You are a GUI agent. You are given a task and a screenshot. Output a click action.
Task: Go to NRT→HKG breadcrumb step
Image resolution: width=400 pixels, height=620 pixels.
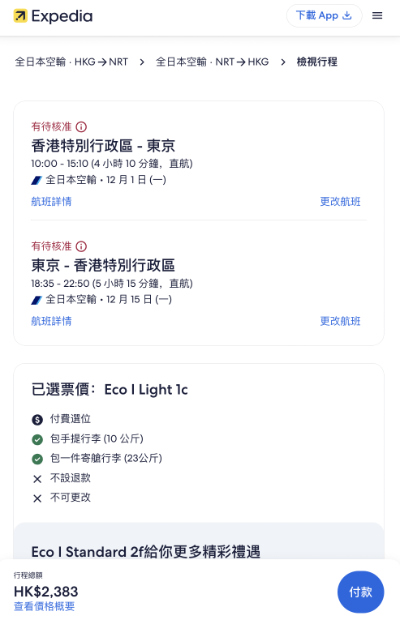click(212, 62)
